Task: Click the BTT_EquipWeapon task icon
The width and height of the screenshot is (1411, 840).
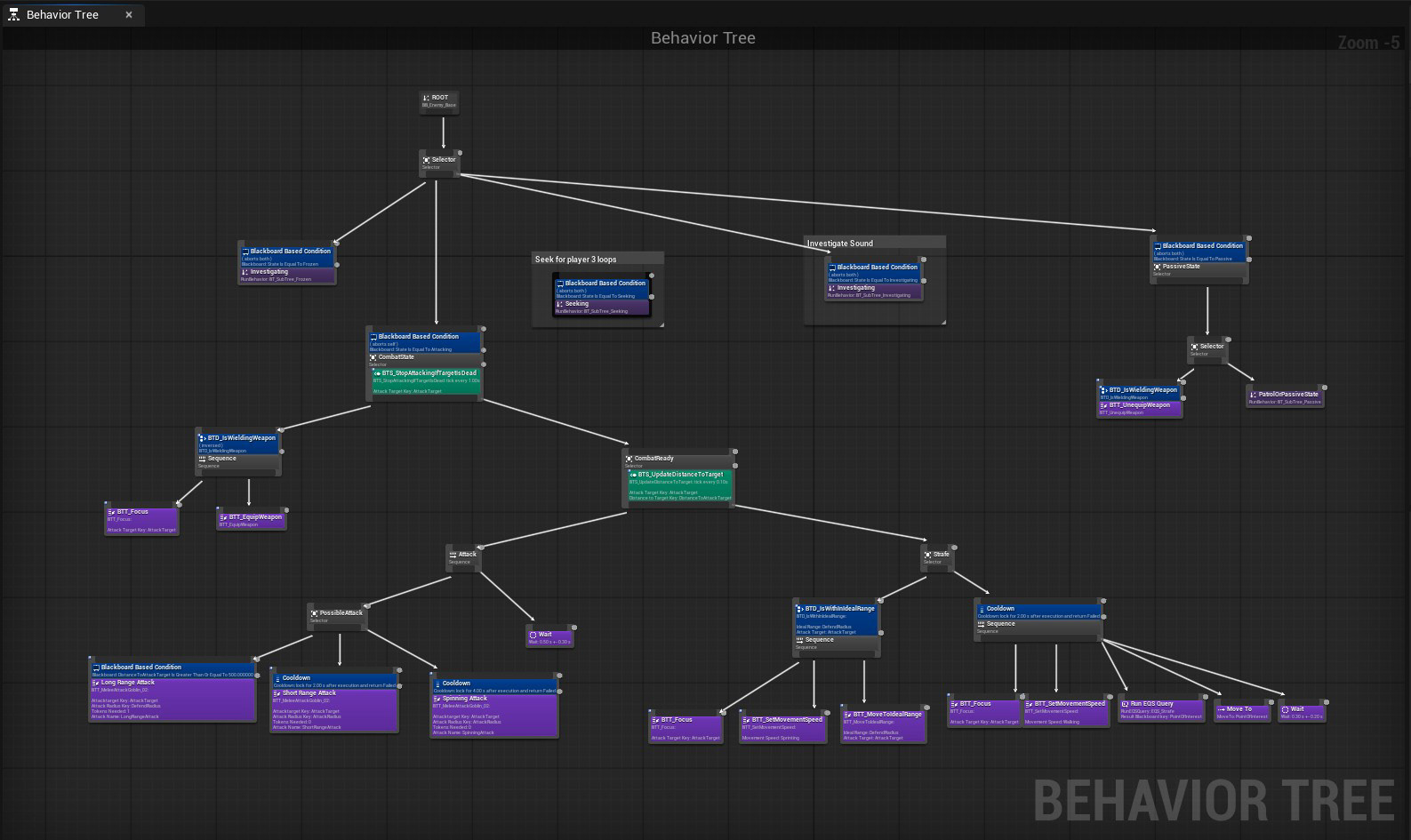Action: (x=224, y=517)
